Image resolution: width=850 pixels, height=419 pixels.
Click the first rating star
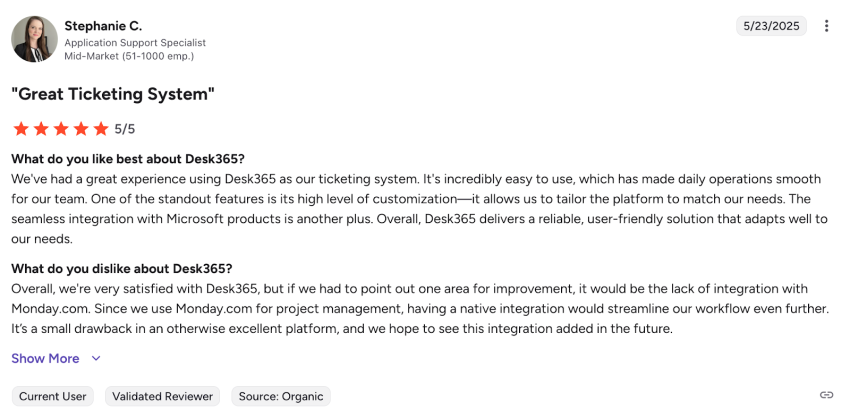(x=20, y=129)
